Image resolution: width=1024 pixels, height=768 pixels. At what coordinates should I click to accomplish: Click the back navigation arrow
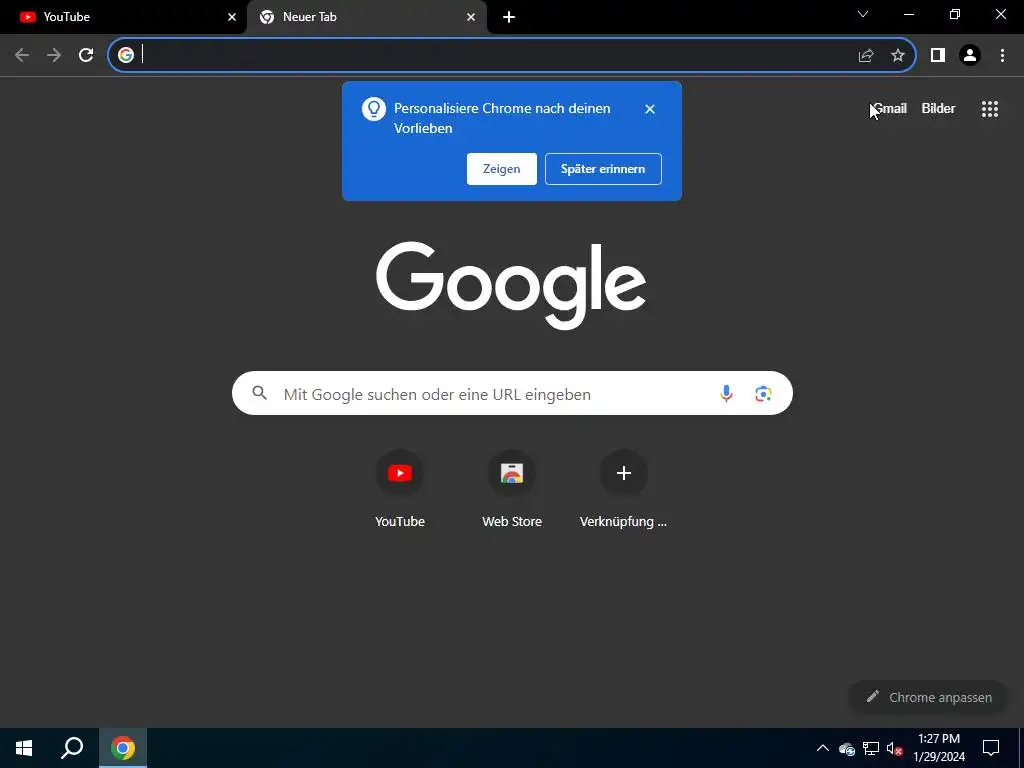point(22,56)
